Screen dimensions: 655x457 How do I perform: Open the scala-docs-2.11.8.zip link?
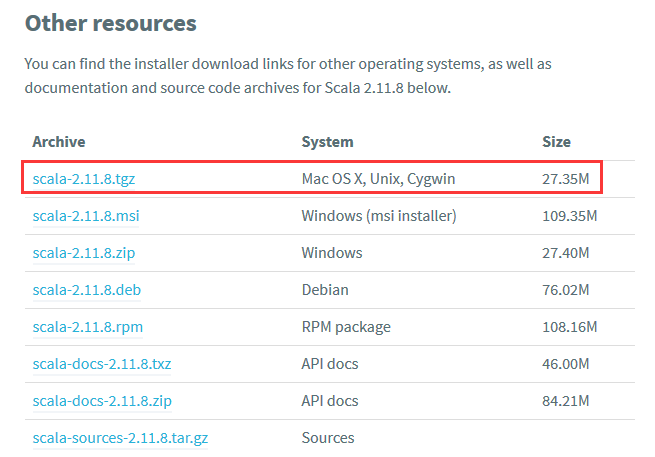pos(102,401)
